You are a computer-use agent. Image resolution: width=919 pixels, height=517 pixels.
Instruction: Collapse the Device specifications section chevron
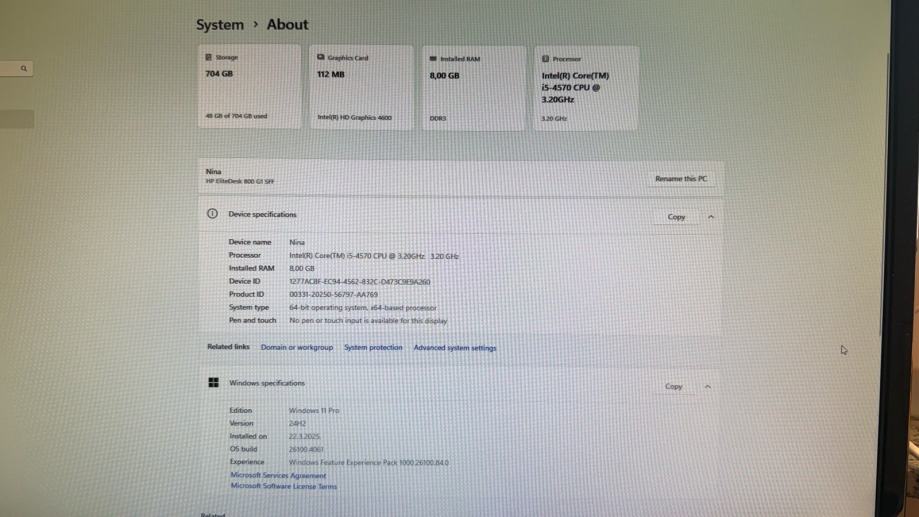pos(710,217)
